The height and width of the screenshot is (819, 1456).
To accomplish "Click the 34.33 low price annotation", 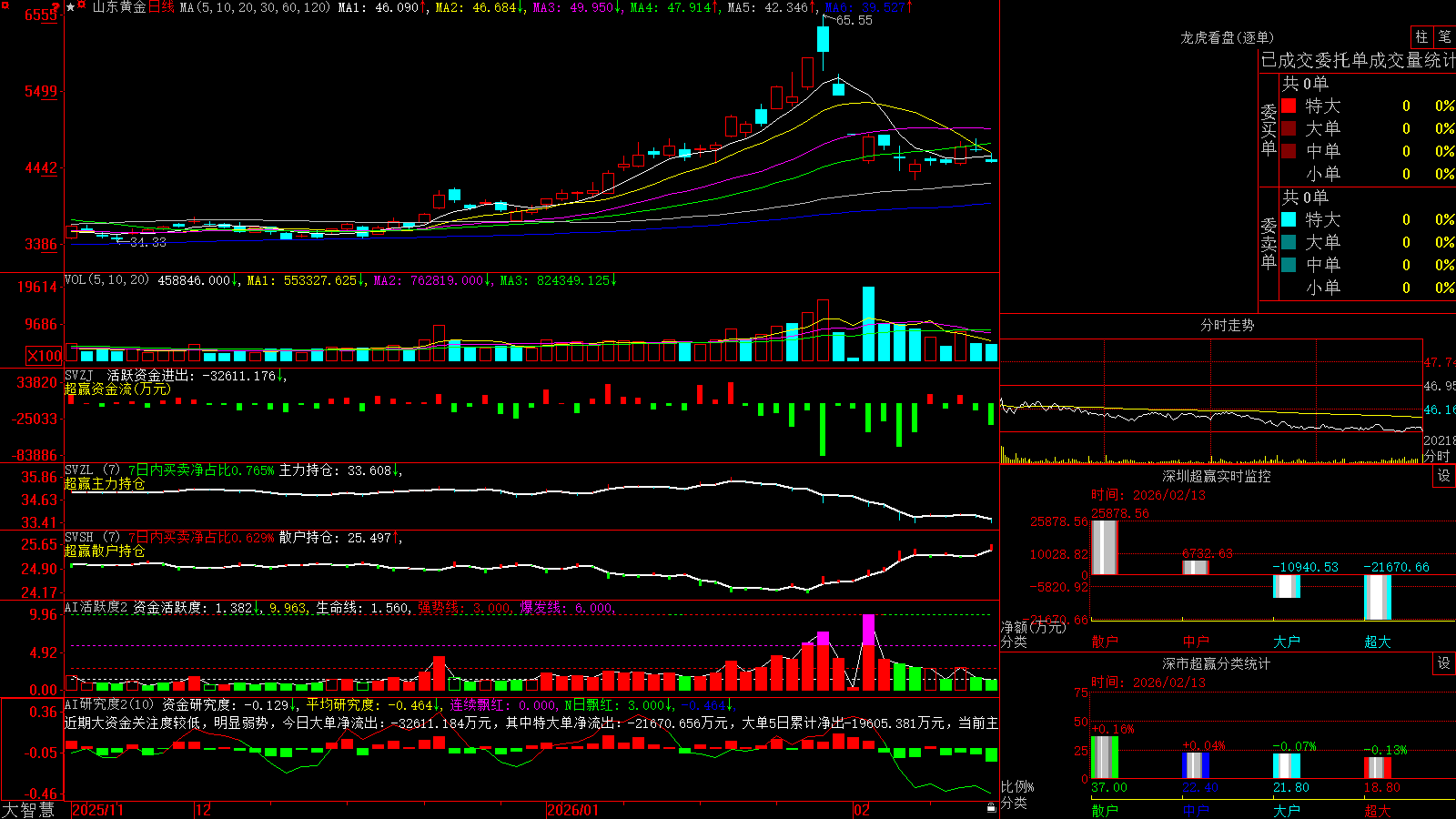I will pos(147,242).
